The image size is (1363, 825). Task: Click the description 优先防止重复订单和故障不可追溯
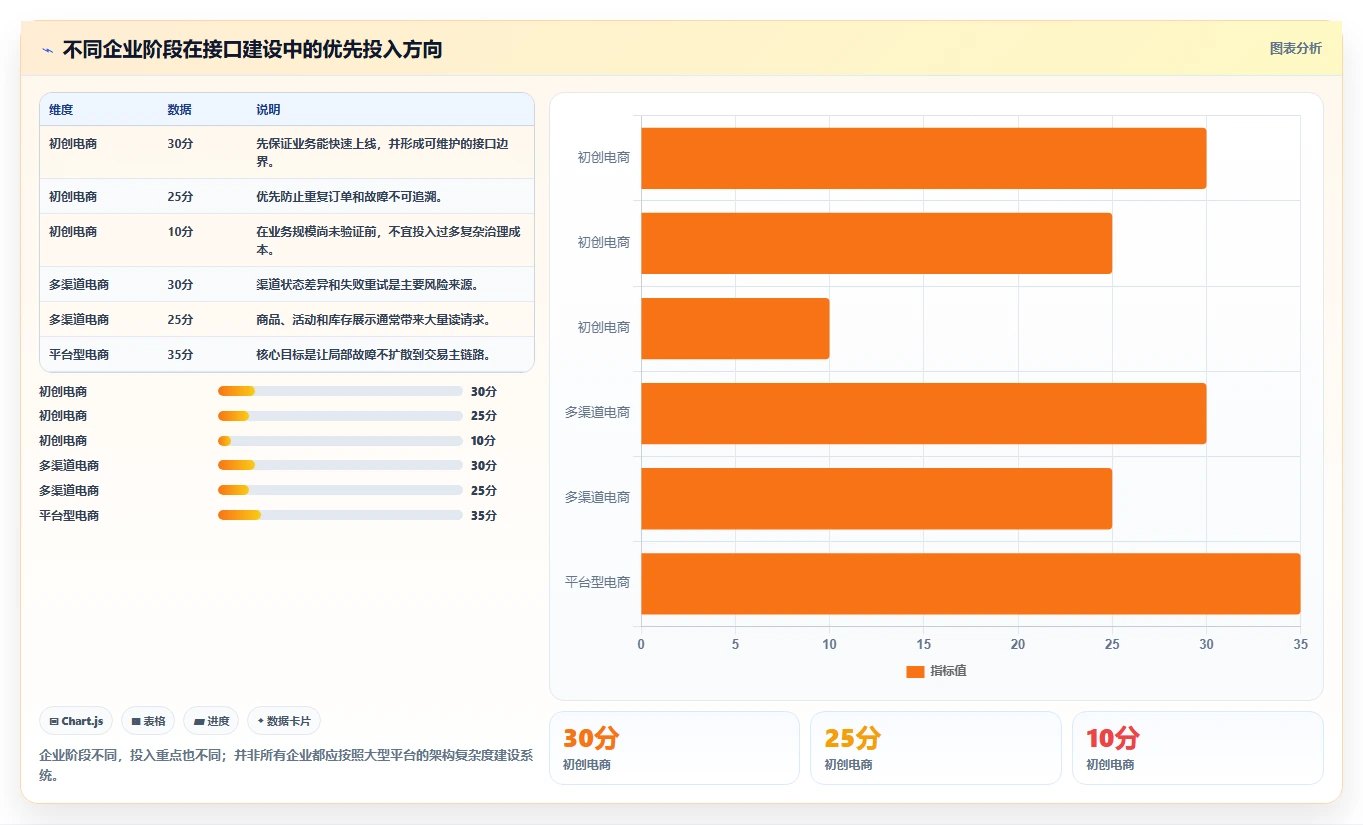[349, 197]
